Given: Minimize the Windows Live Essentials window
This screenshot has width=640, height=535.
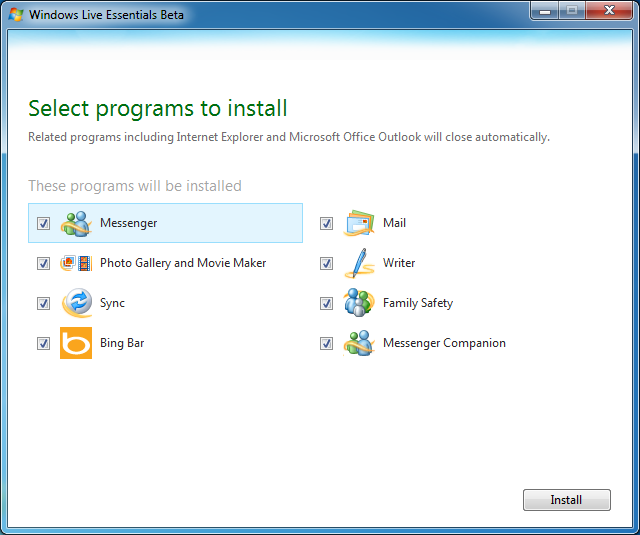Looking at the screenshot, I should [545, 11].
